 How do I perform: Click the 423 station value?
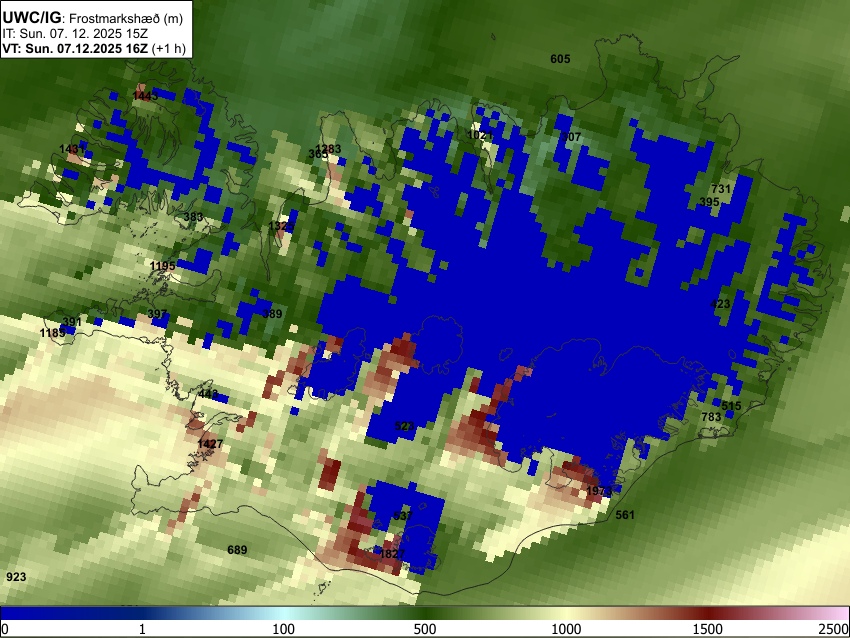(720, 304)
